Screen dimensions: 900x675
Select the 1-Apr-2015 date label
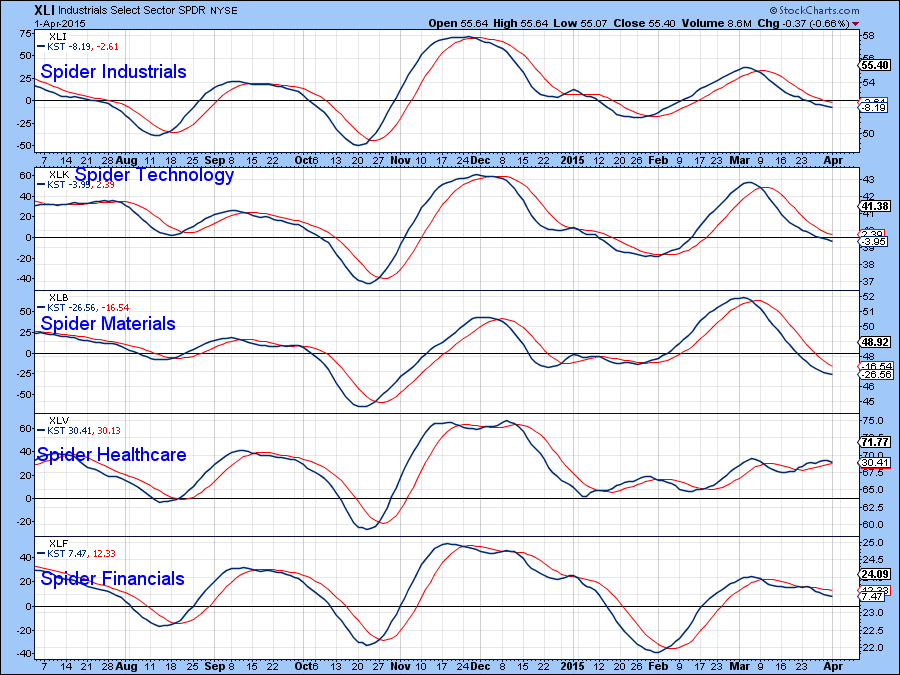[x=60, y=24]
